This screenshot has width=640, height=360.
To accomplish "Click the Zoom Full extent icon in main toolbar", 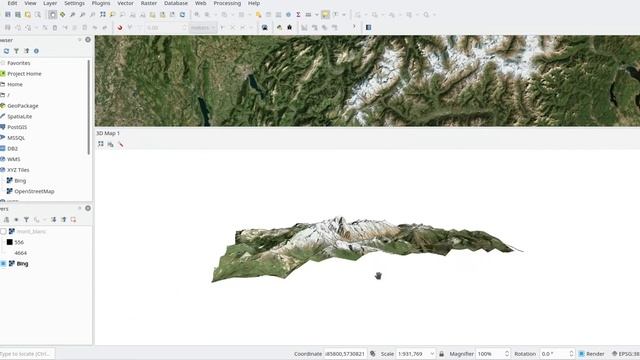I will tap(102, 15).
